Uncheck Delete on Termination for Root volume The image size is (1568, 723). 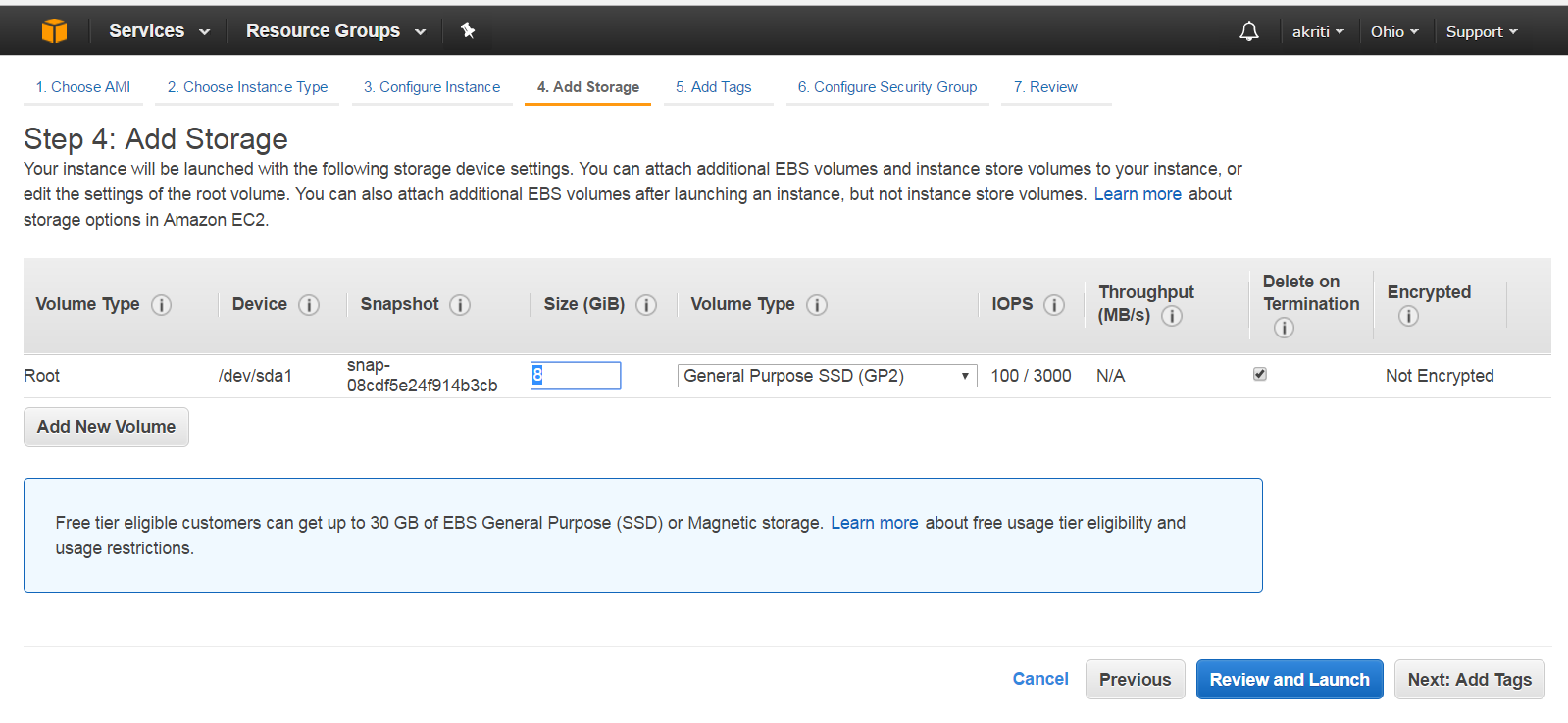[x=1260, y=374]
